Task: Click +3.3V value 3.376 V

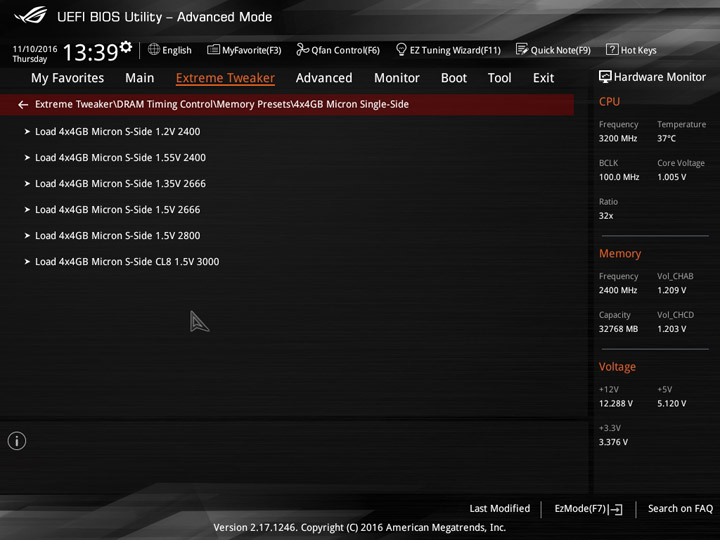Action: (x=613, y=442)
